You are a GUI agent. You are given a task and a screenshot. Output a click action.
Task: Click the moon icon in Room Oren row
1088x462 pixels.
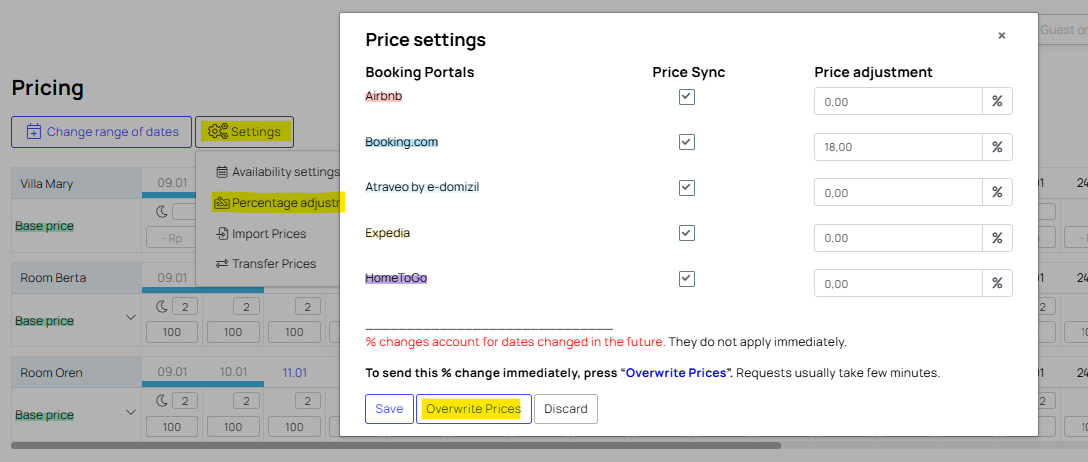tap(161, 400)
